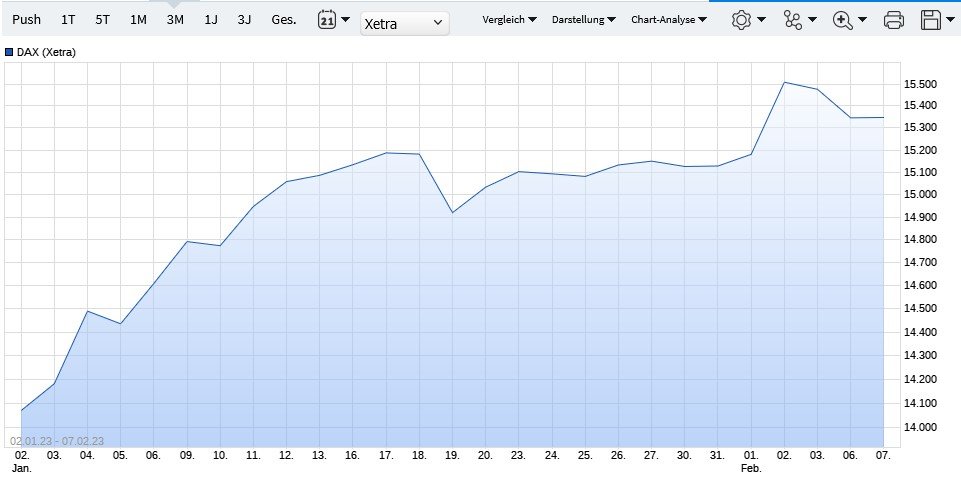961x477 pixels.
Task: Expand the zoom dropdown arrow
Action: [x=862, y=20]
